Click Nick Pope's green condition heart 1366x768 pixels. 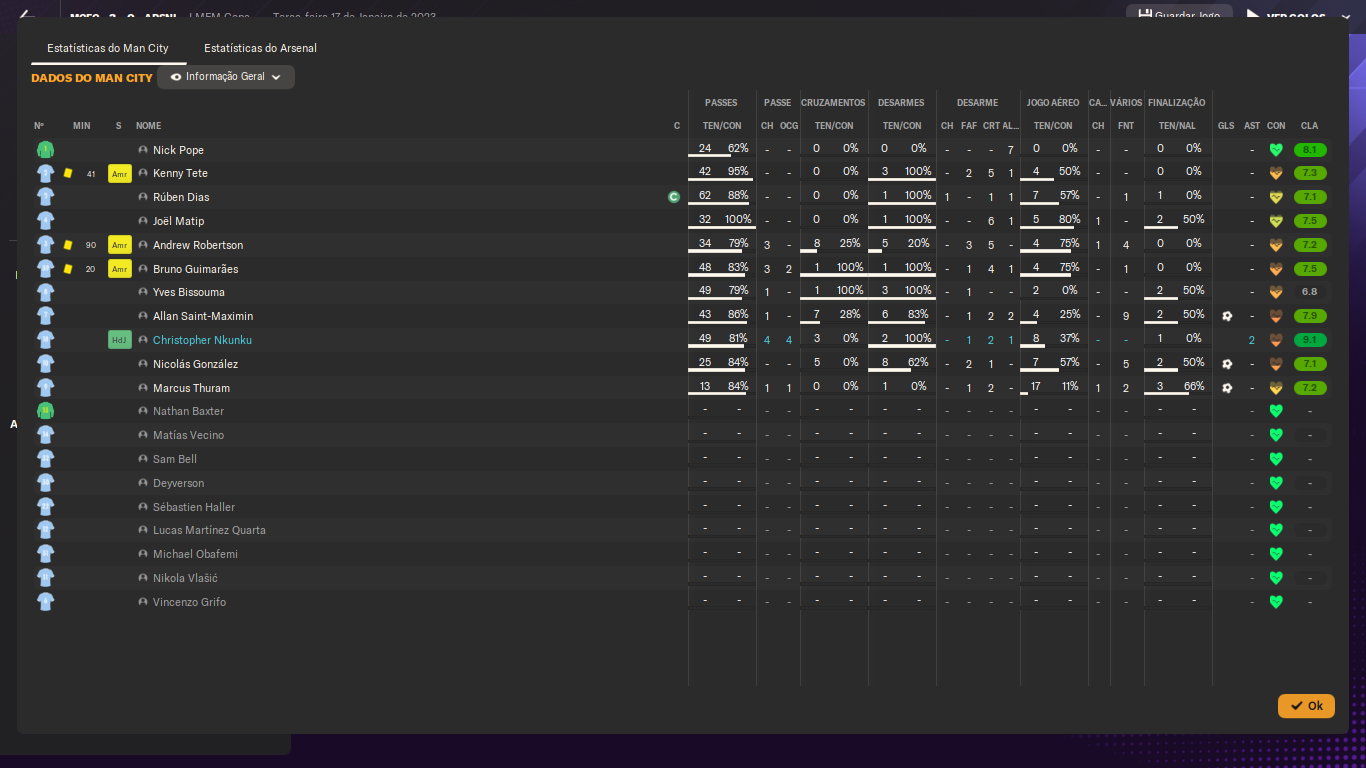(x=1276, y=150)
